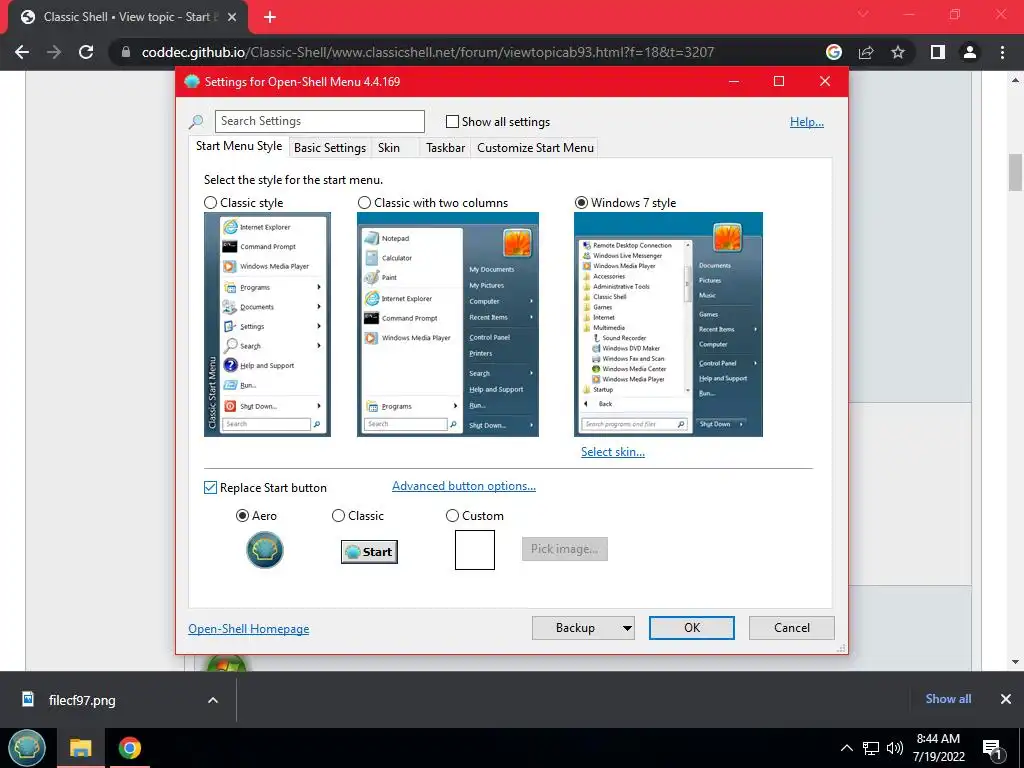
Task: Click the Pick image button
Action: coord(564,549)
